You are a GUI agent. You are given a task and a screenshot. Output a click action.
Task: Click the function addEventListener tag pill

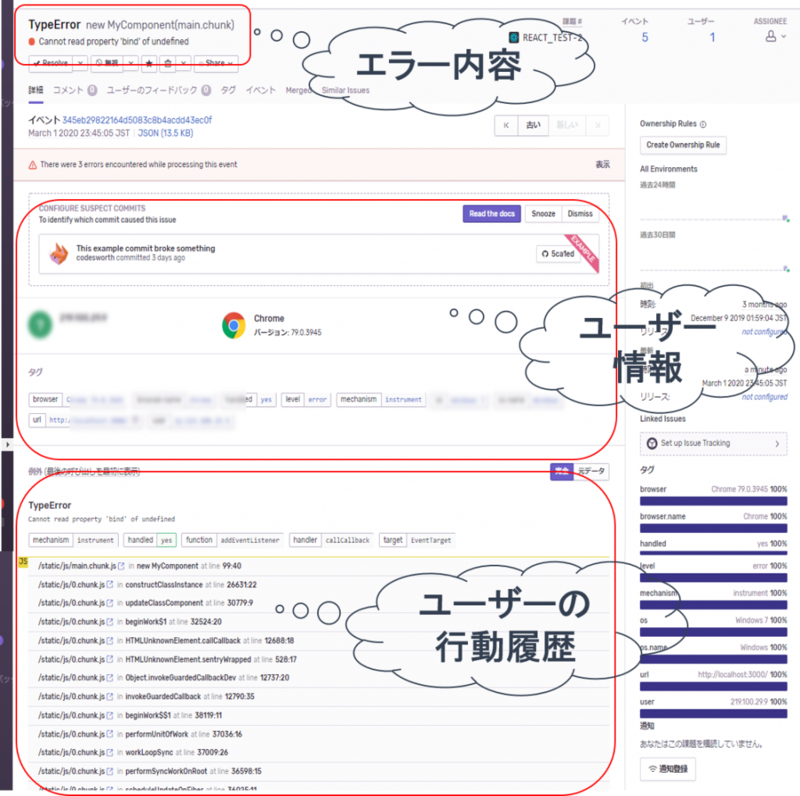(x=232, y=540)
